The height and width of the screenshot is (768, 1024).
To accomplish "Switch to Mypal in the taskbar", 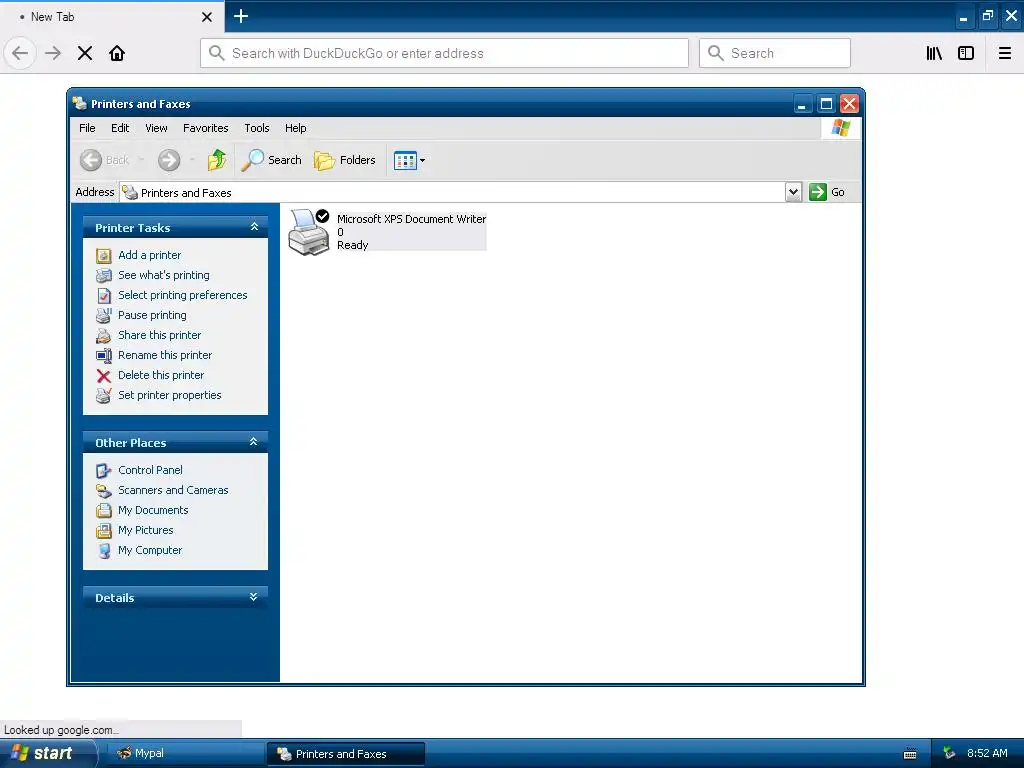I will [185, 754].
